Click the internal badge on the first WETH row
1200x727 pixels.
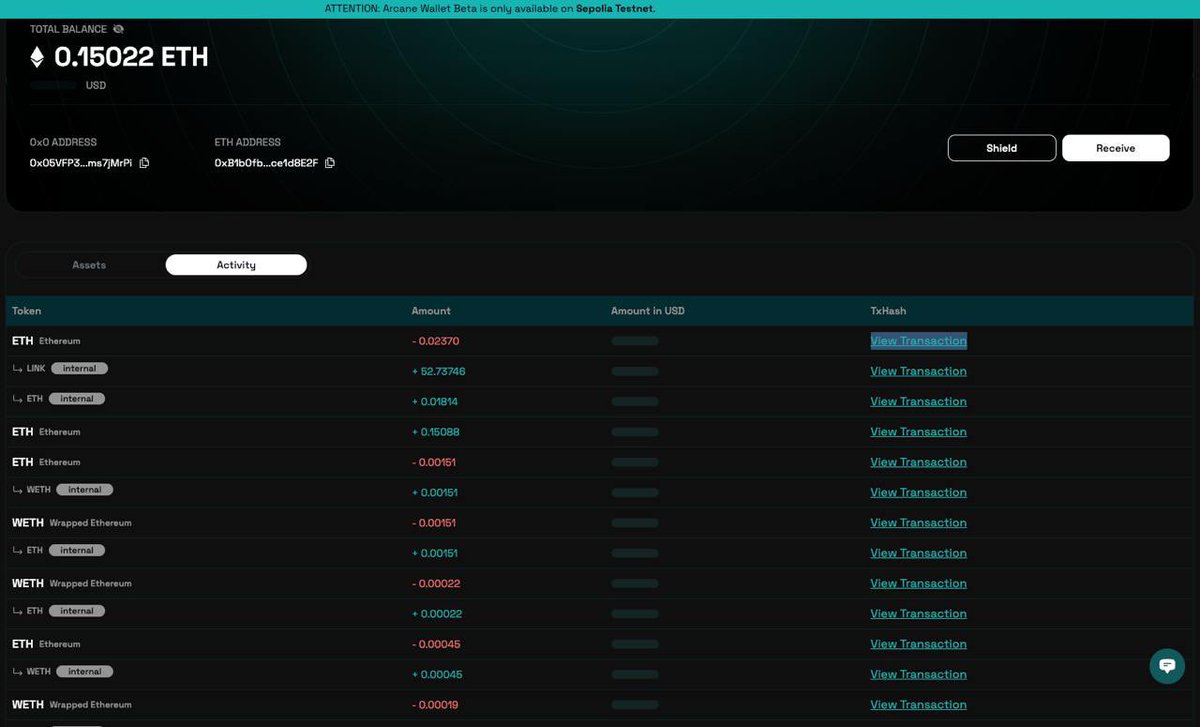[85, 489]
